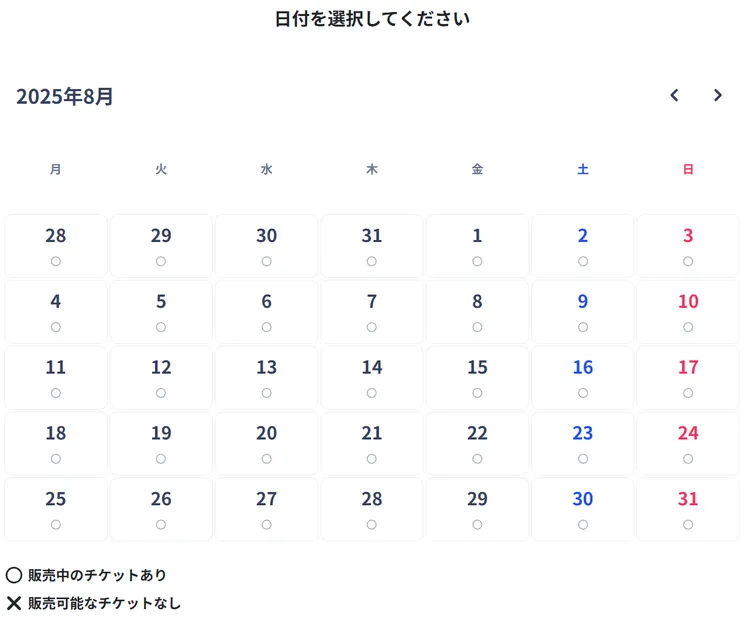Image resolution: width=740 pixels, height=631 pixels.
Task: Select Sunday August 17
Action: (688, 378)
